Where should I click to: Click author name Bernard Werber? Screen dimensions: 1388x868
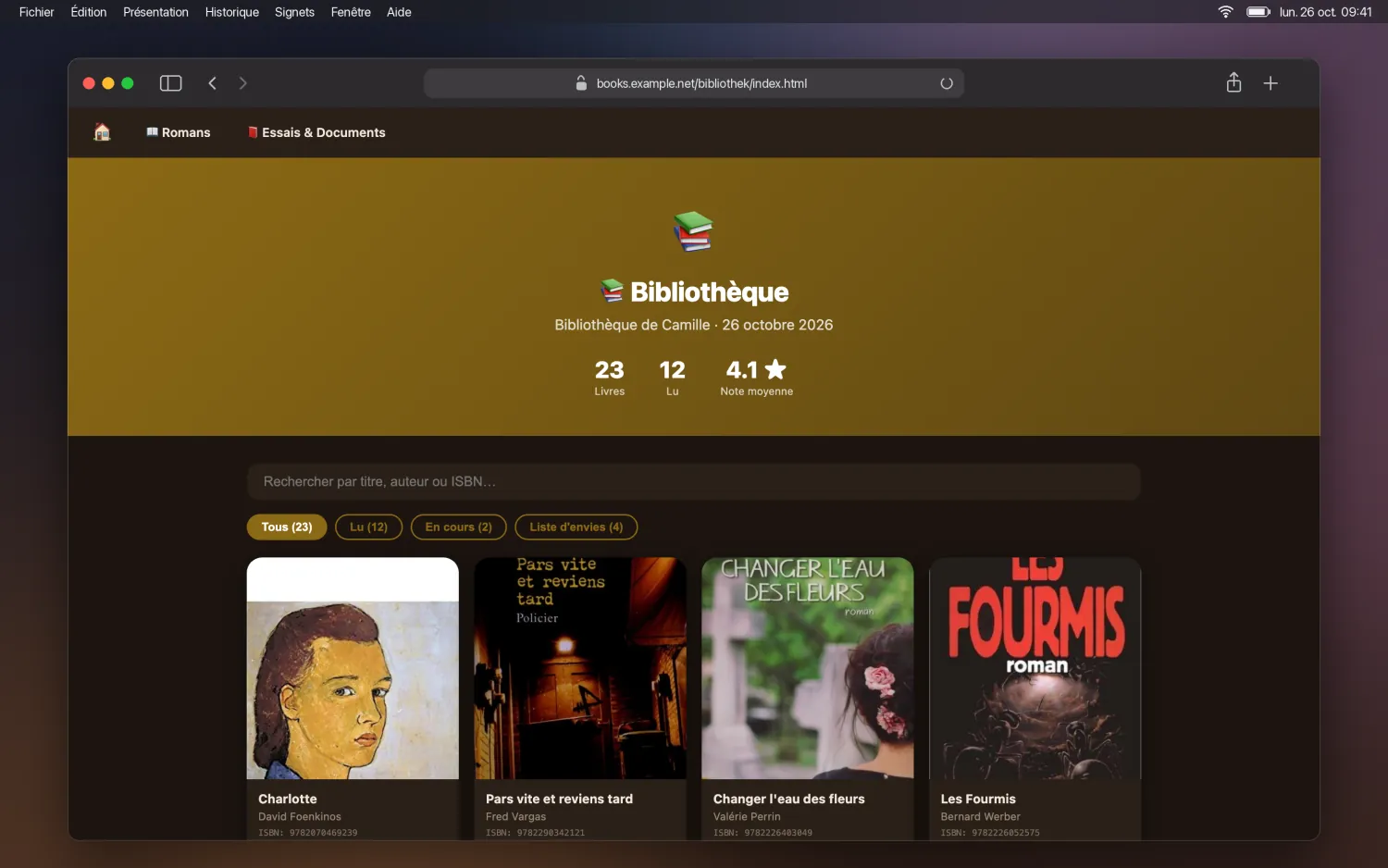tap(981, 816)
